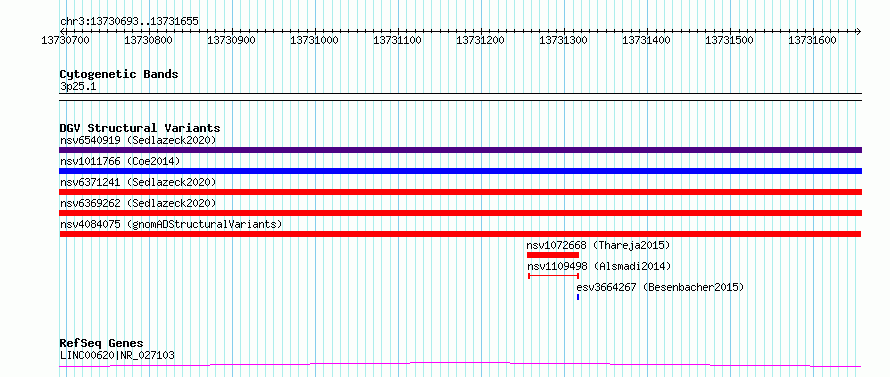Click the chr3:13730693..13731655 region label
This screenshot has height=377, width=890.
tap(129, 22)
